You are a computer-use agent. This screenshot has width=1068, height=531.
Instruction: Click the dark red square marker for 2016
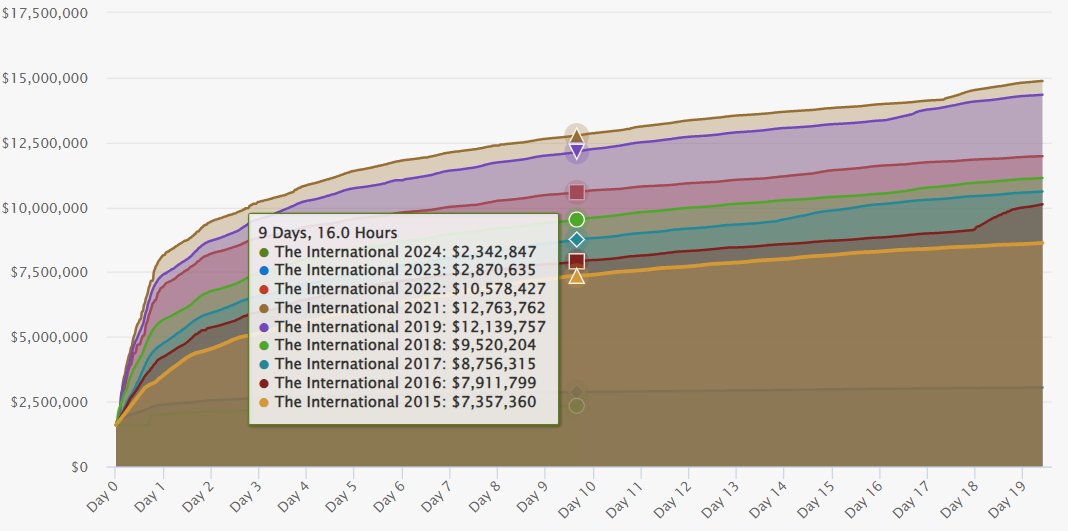576,261
